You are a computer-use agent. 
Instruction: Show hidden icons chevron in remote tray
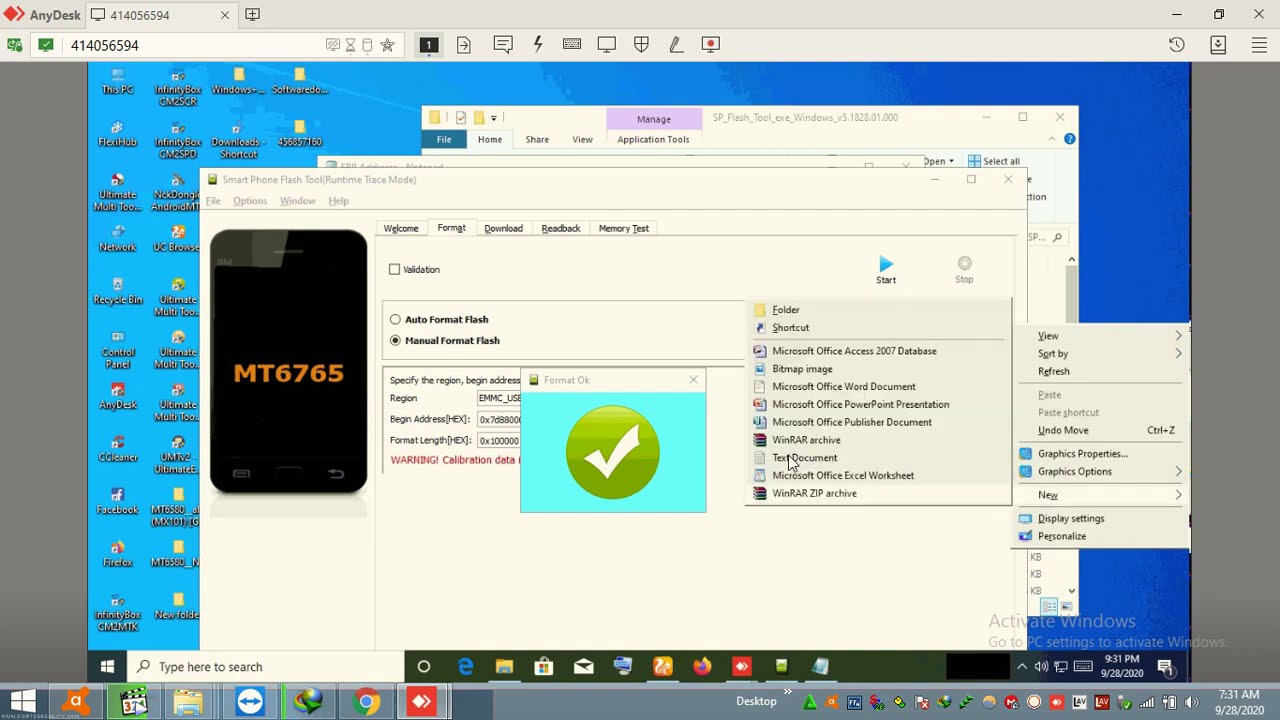[x=1022, y=667]
